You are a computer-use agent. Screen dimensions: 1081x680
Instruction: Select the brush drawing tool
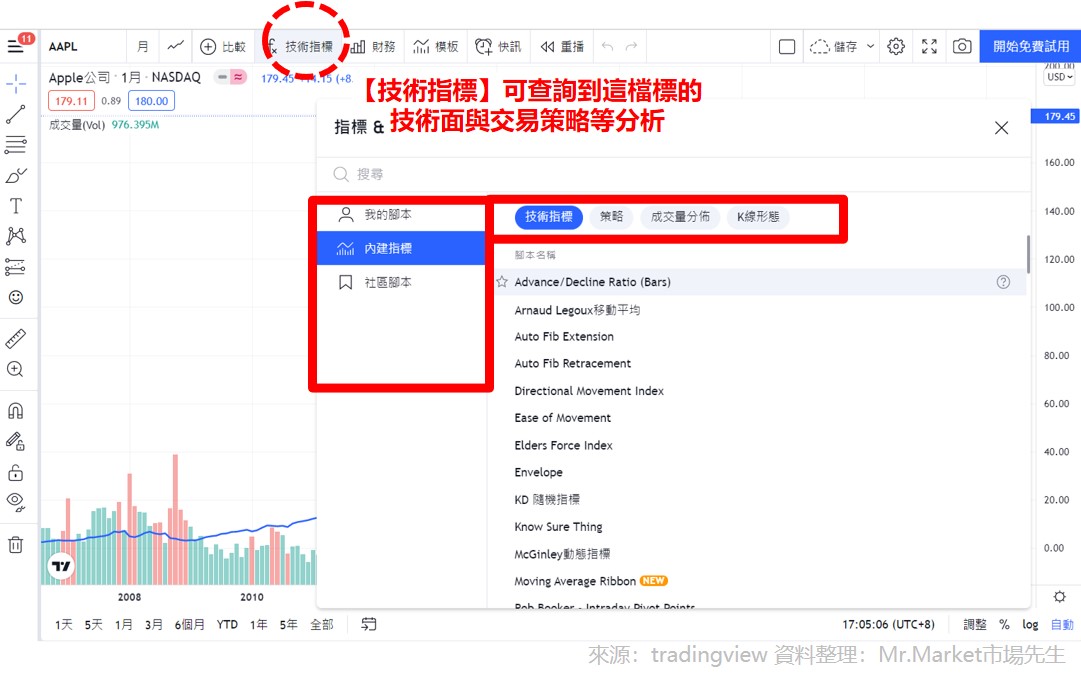point(16,175)
